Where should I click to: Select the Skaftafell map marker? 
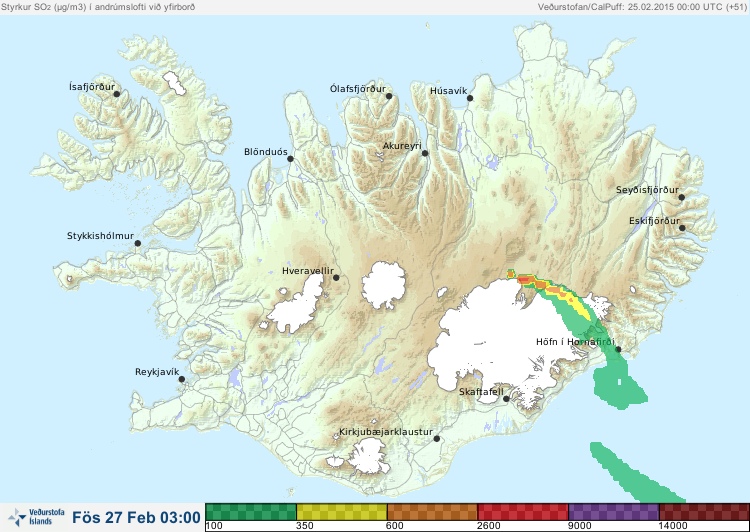pos(506,399)
